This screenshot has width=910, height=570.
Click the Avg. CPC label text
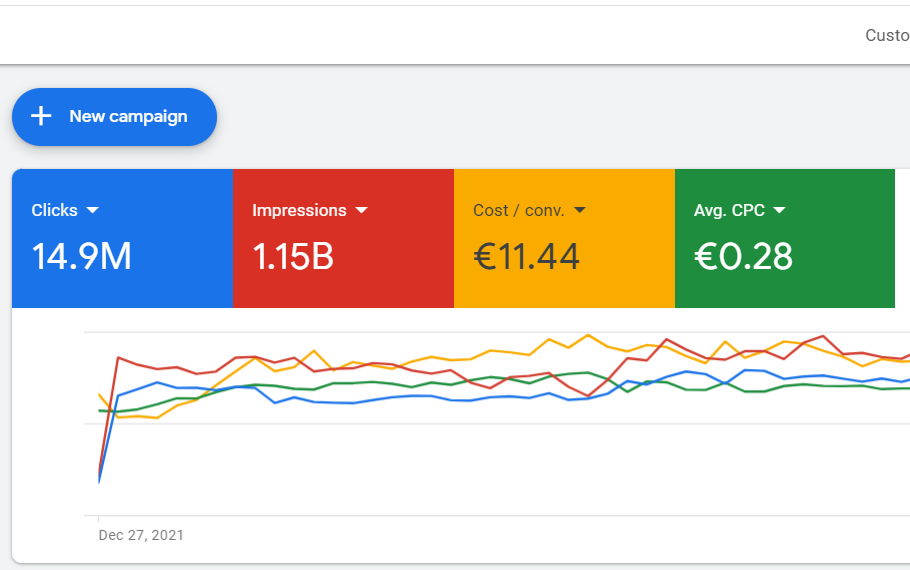(729, 210)
